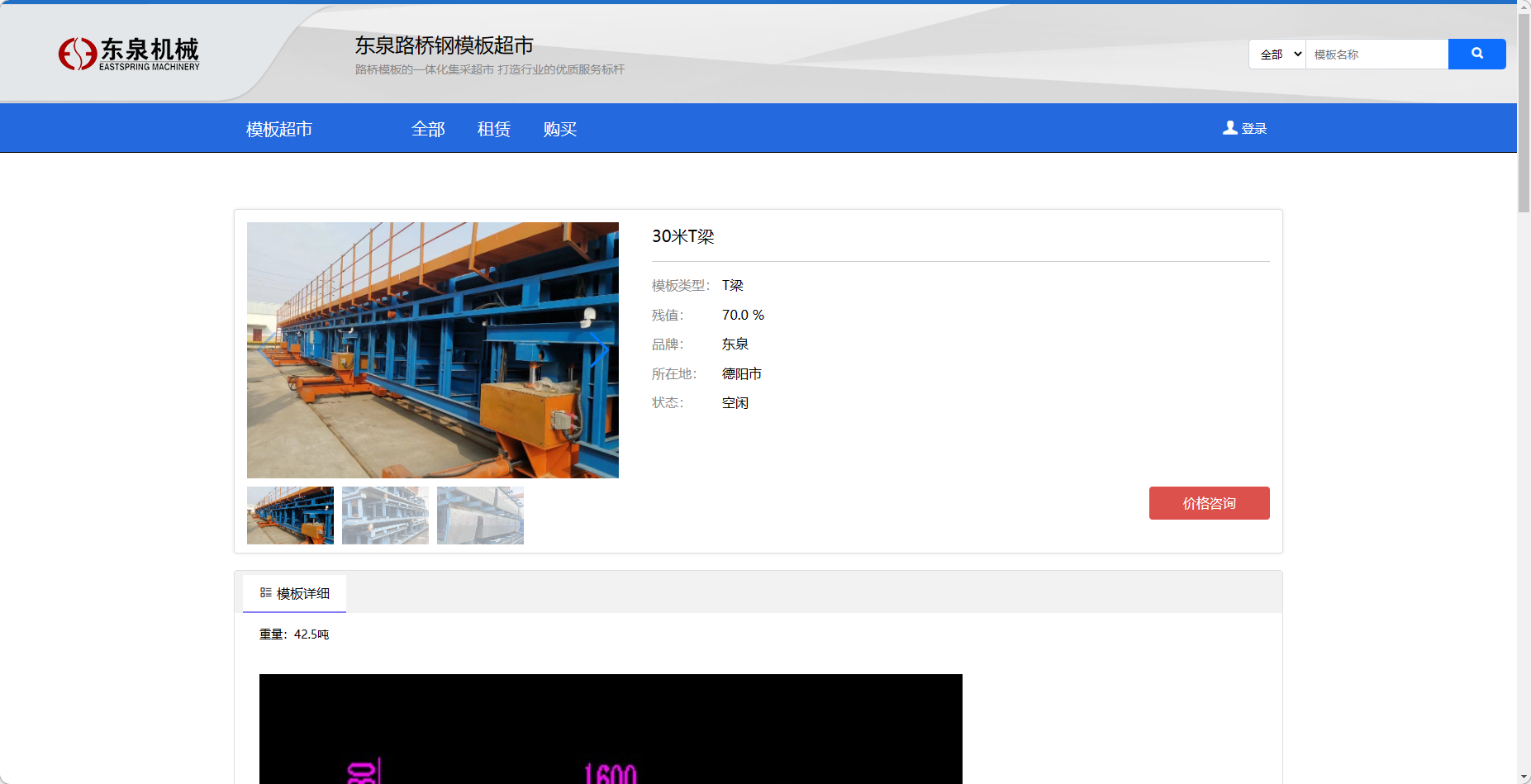Click the 重量: 42.5吨 text
Image resolution: width=1531 pixels, height=784 pixels.
(294, 634)
